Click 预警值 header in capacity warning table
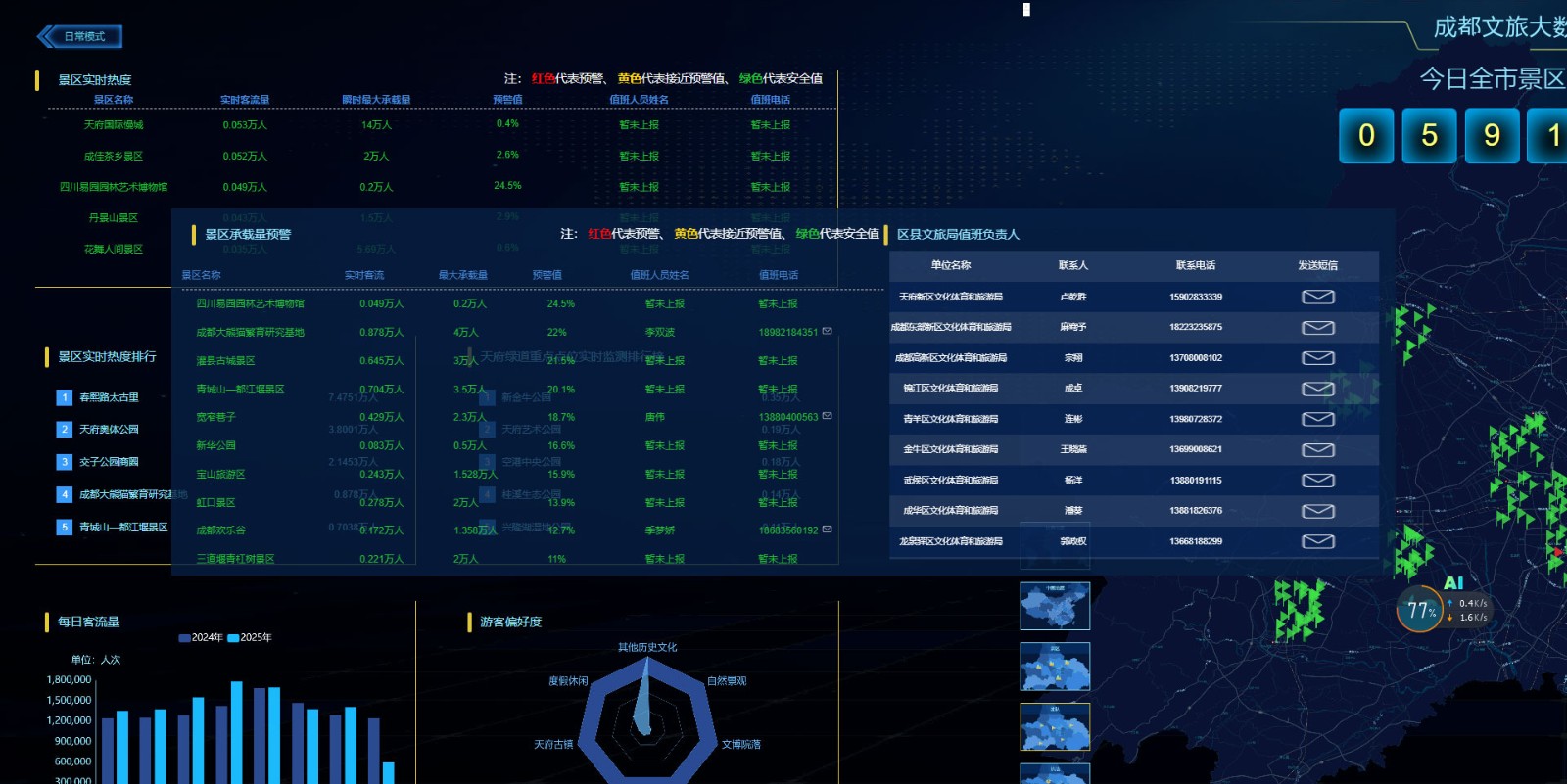This screenshot has height=784, width=1567. 546,275
